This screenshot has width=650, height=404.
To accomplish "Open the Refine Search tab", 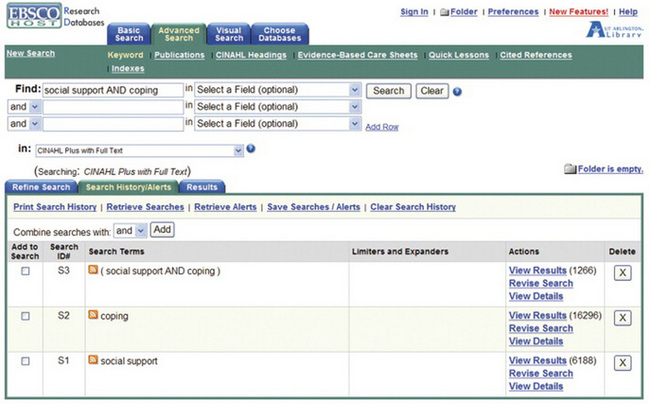I will [41, 187].
